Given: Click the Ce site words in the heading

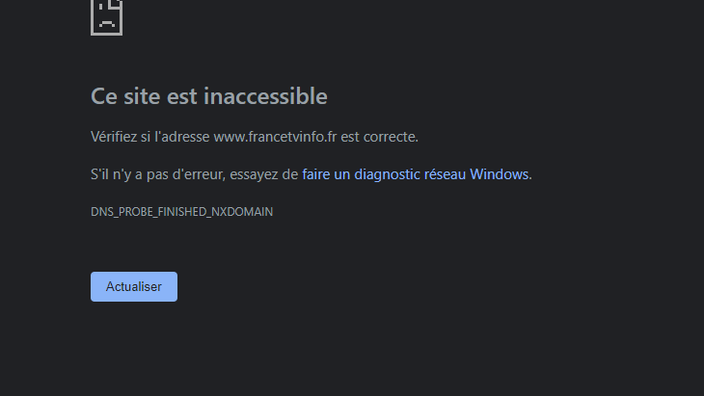Looking at the screenshot, I should tap(125, 96).
